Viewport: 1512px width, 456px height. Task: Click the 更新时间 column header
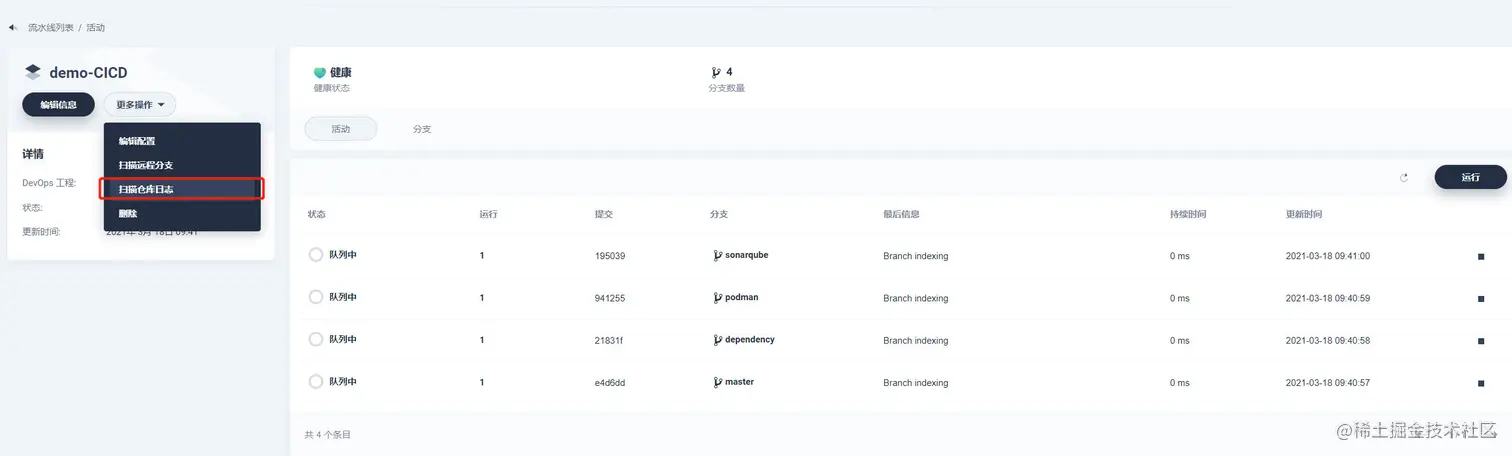tap(1304, 214)
